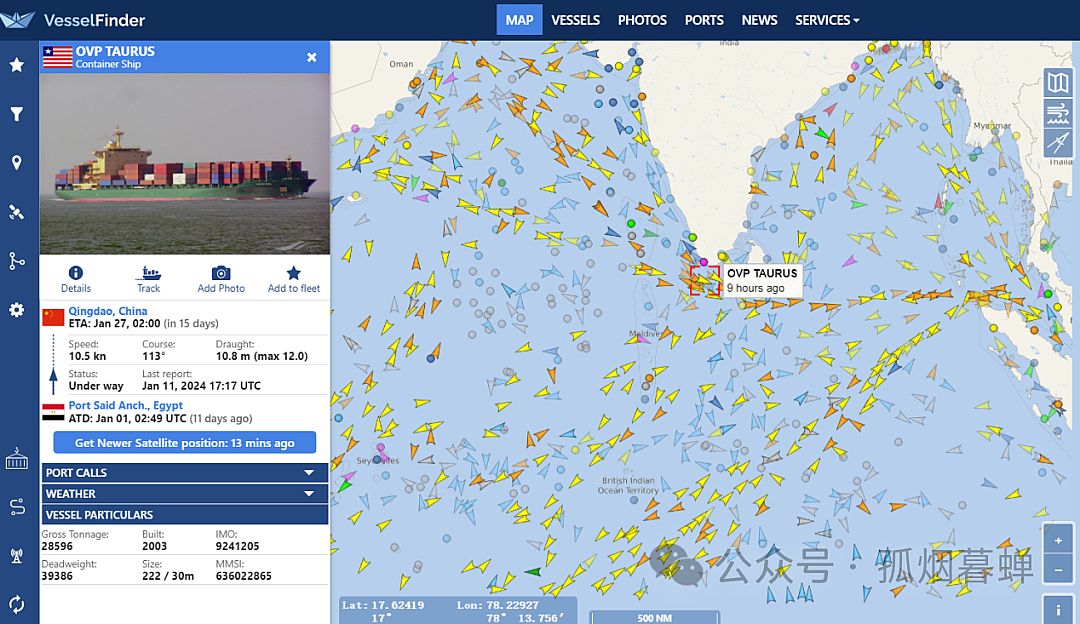Open the SERVICES dropdown menu
1080x624 pixels.
click(827, 20)
